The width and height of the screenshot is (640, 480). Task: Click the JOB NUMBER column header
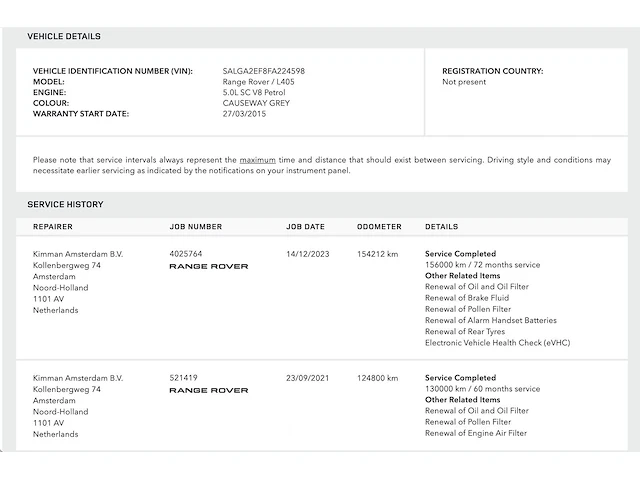(x=196, y=227)
